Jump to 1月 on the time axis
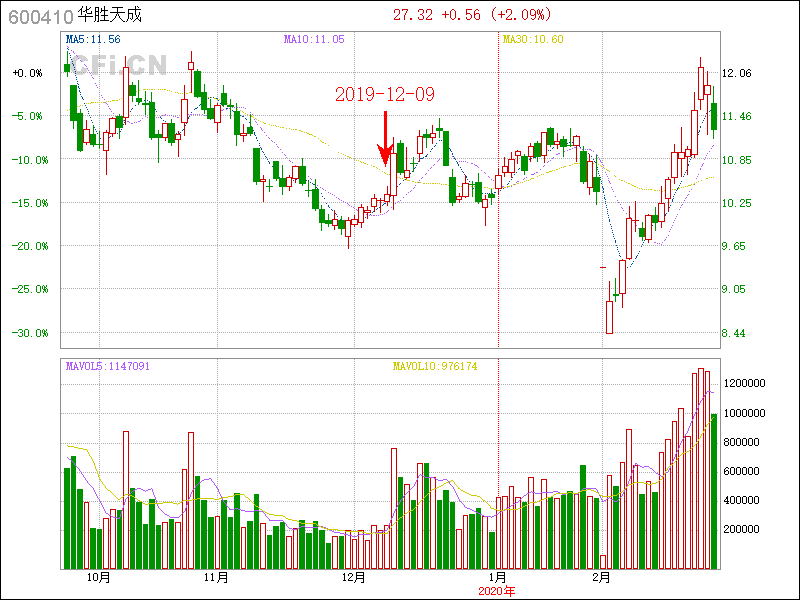800x600 pixels. click(x=497, y=578)
